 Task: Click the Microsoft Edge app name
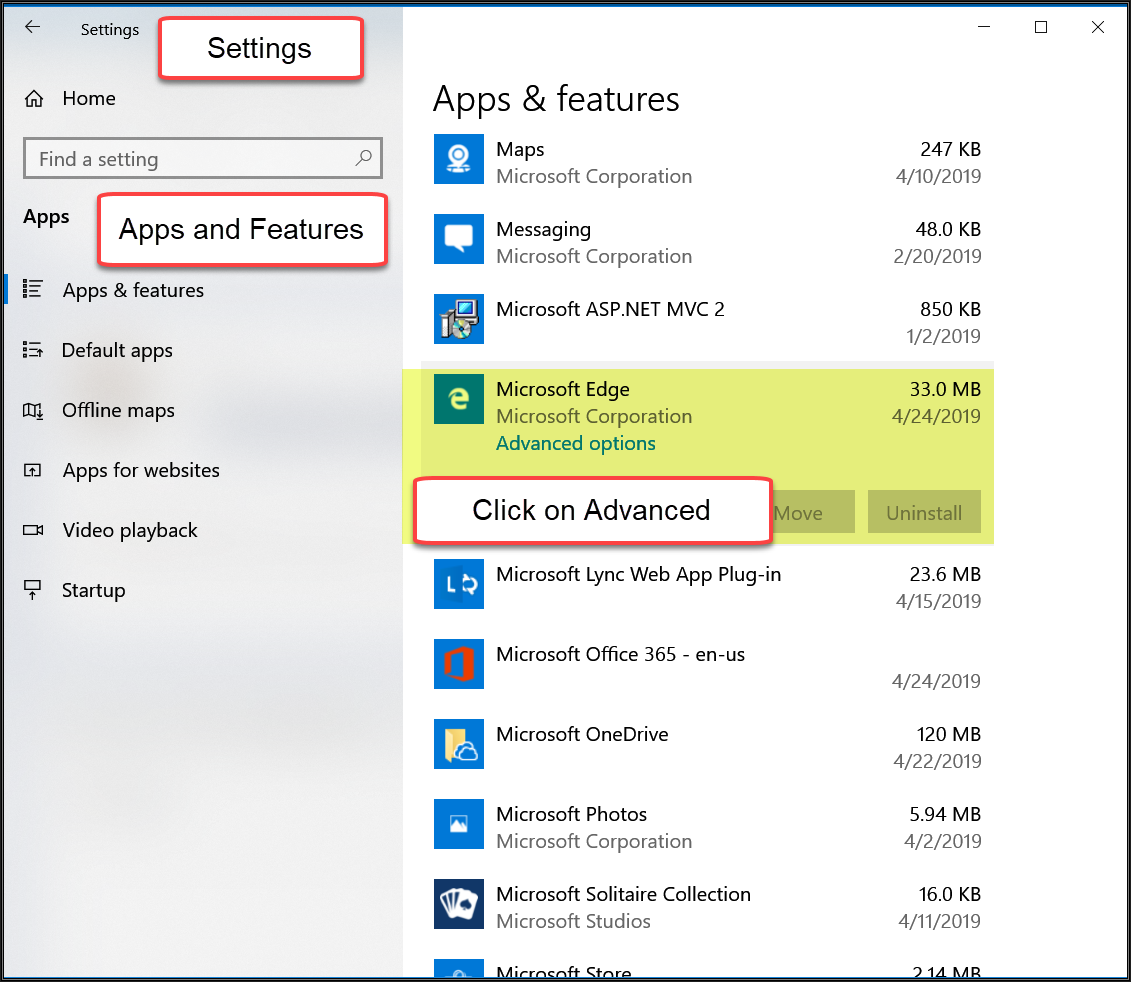coord(563,390)
